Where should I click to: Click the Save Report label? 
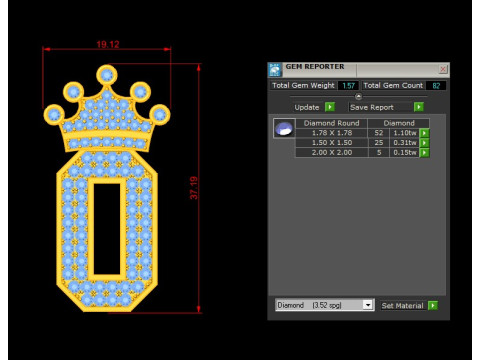pos(372,107)
